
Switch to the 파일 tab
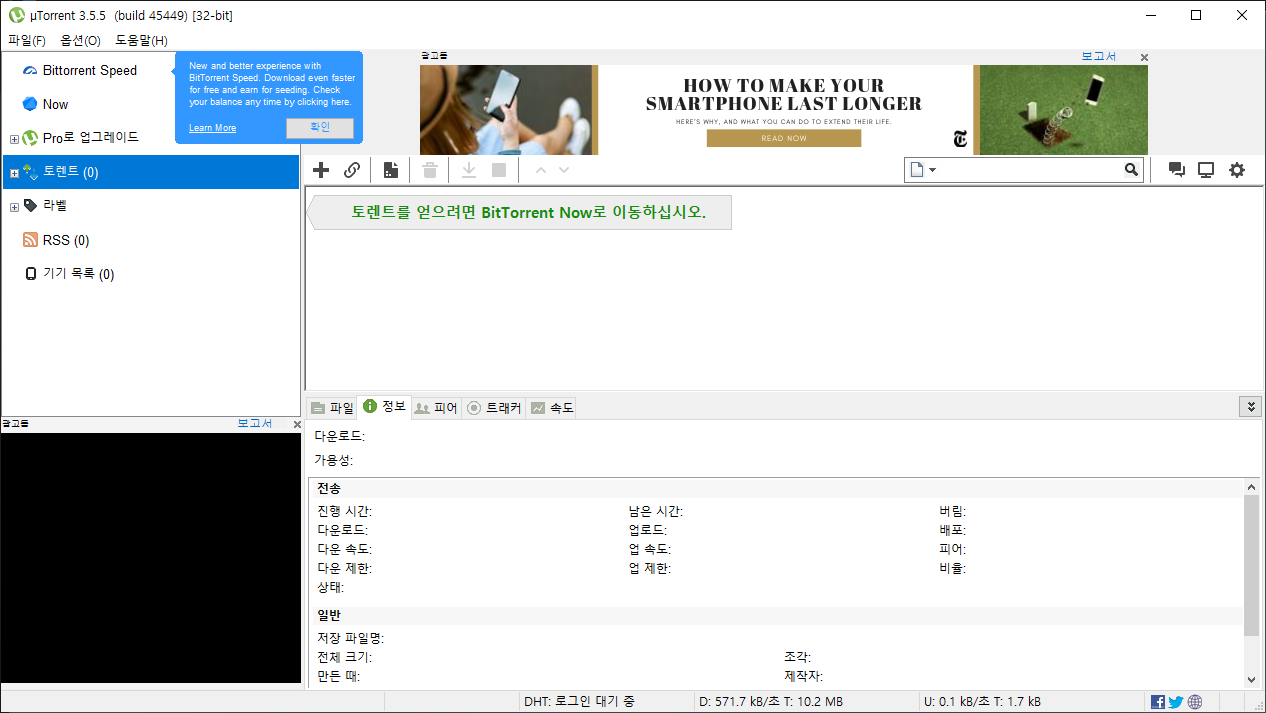point(332,407)
